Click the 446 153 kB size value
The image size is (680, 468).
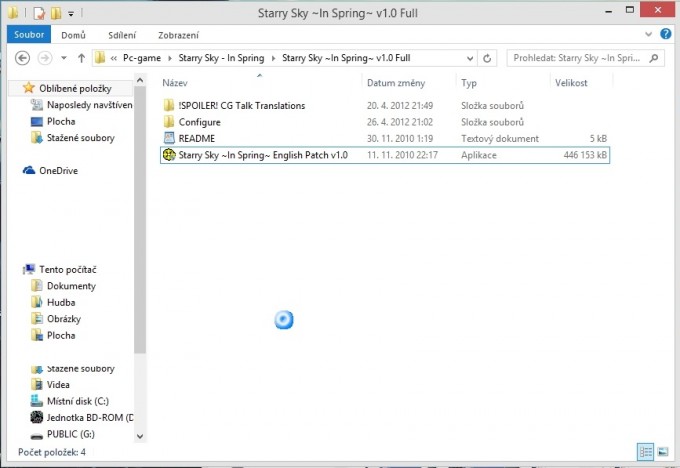click(585, 155)
